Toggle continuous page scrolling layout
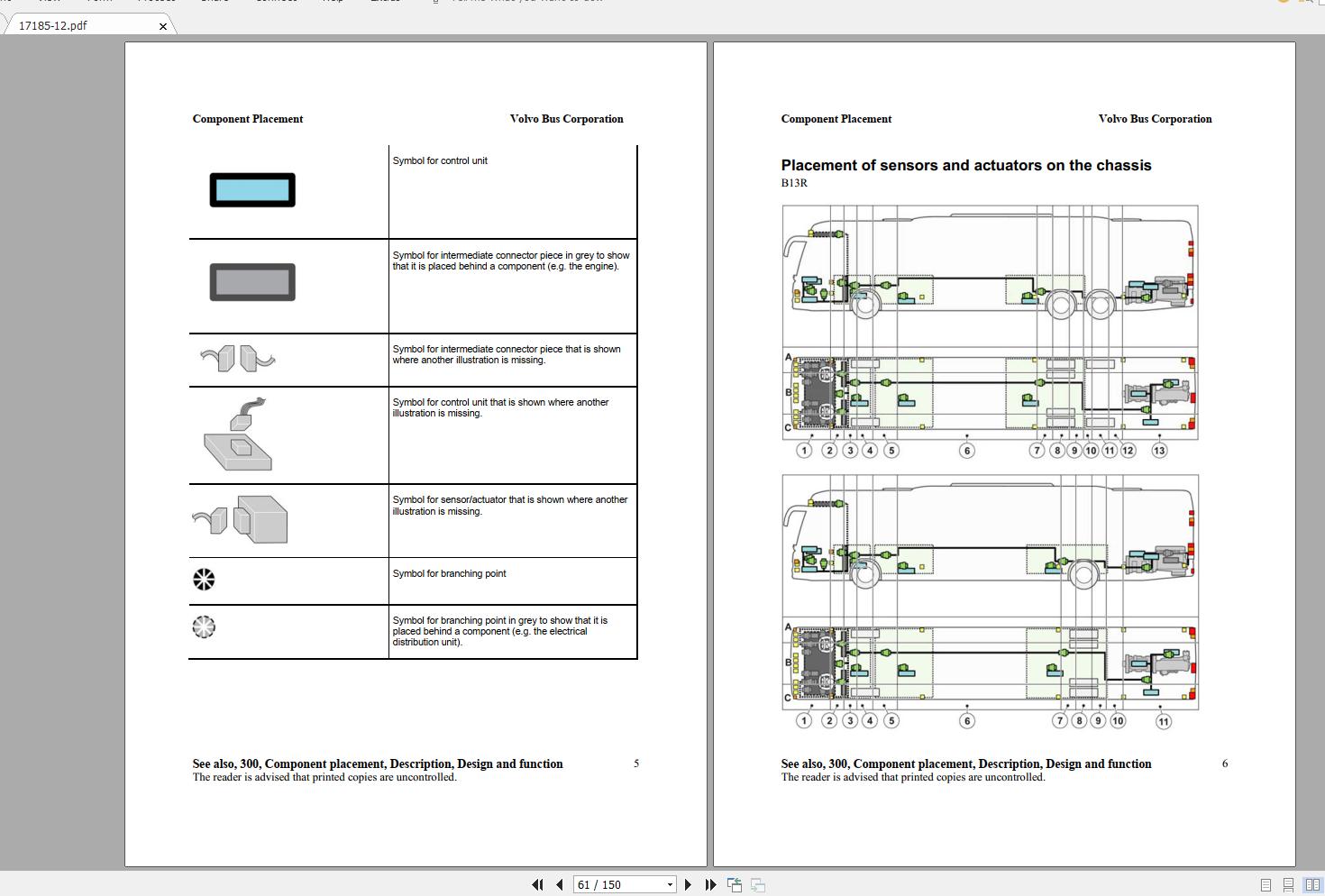This screenshot has height=896, width=1325. tap(1287, 885)
